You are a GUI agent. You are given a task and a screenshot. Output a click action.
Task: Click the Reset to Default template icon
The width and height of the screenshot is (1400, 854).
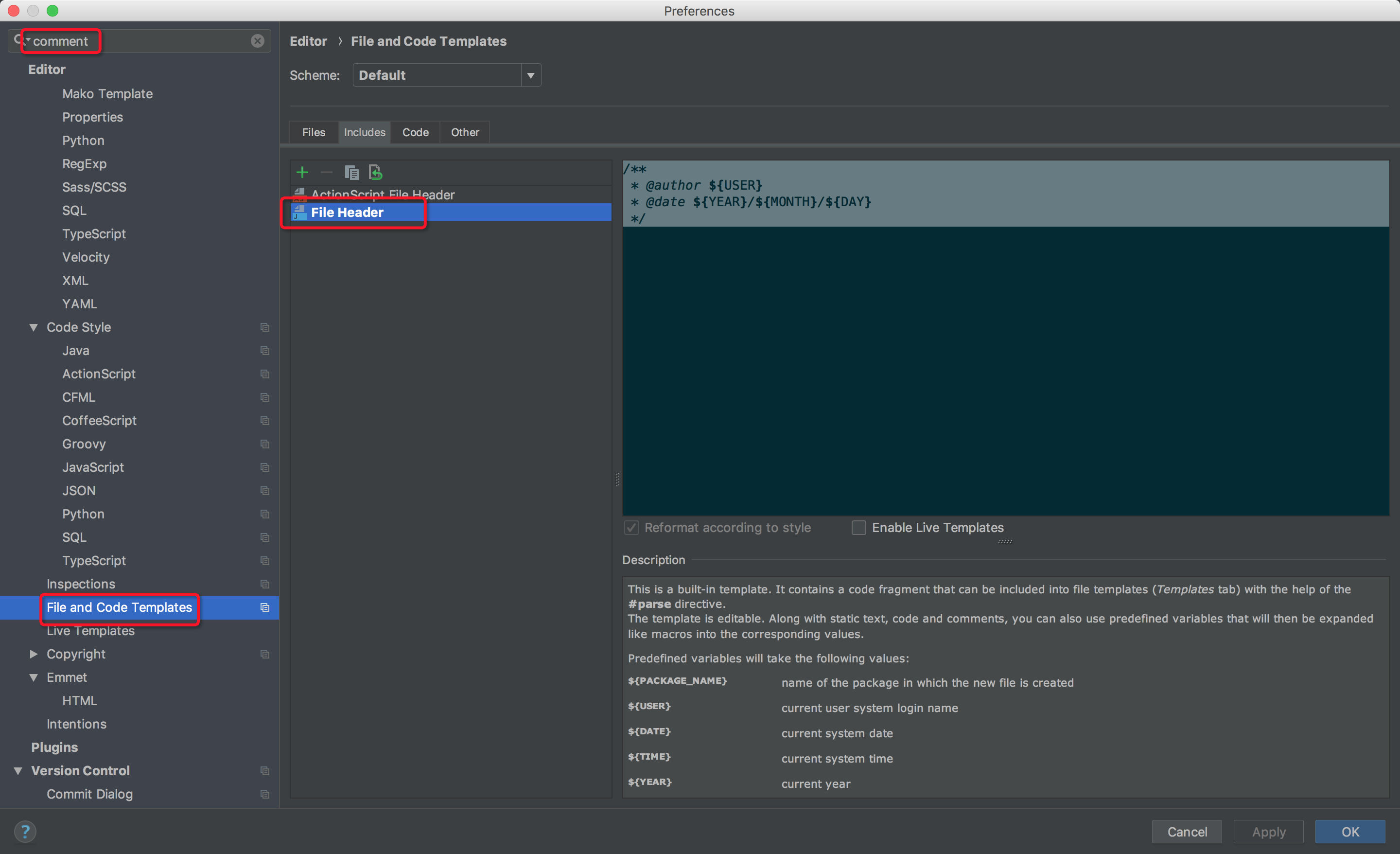tap(376, 172)
